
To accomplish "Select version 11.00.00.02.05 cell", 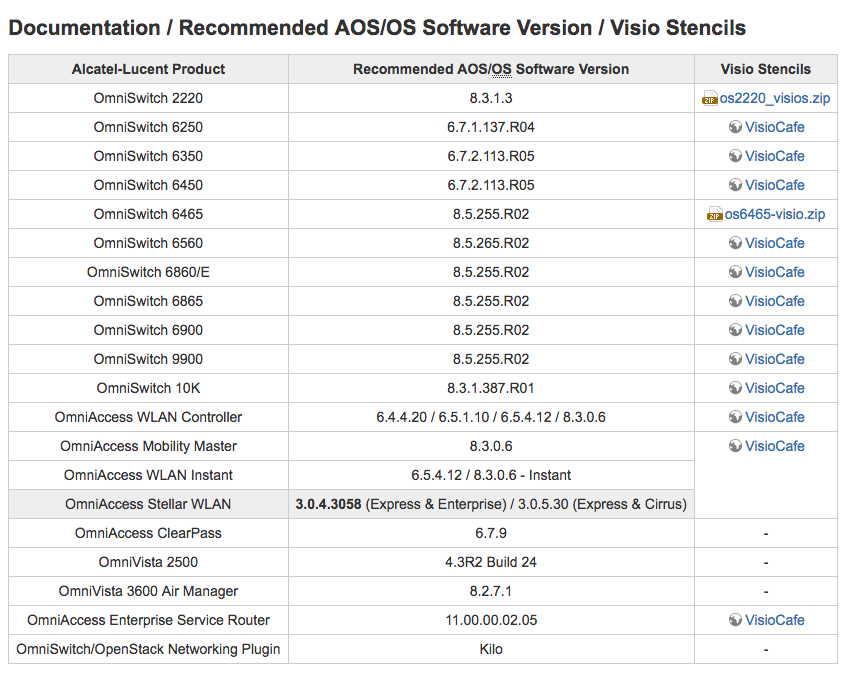I will (x=491, y=620).
